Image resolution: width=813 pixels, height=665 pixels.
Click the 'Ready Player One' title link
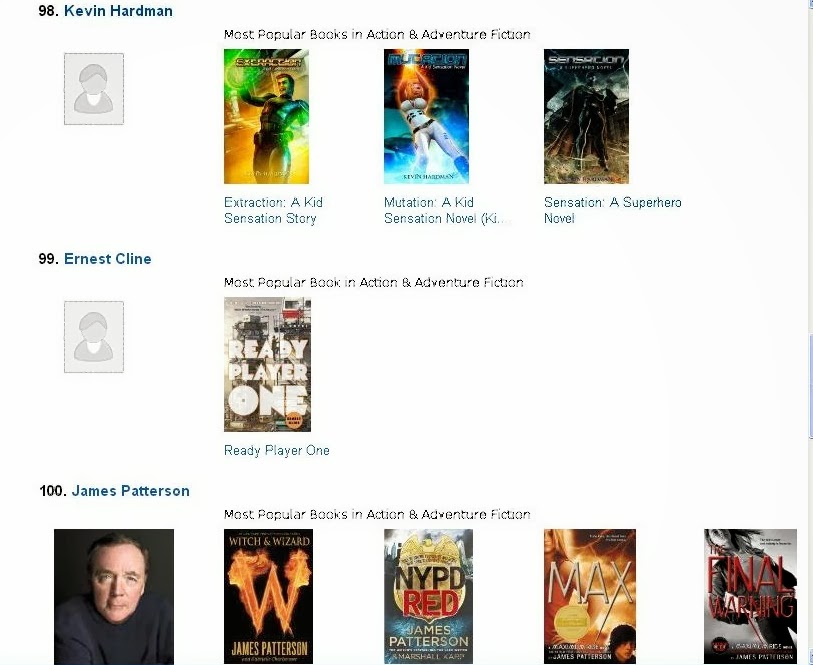point(277,450)
